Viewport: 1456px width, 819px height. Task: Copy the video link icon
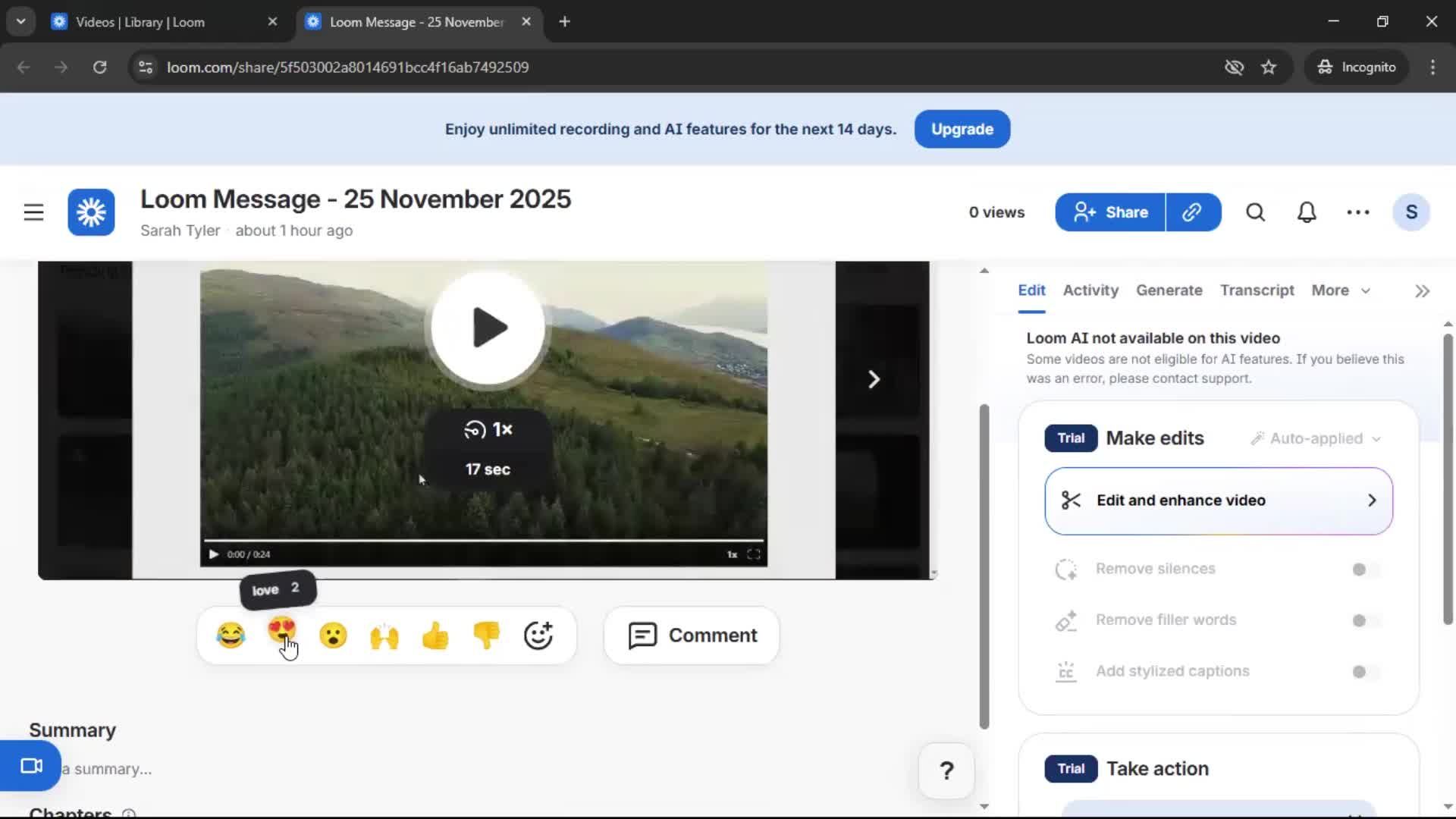[x=1193, y=212]
